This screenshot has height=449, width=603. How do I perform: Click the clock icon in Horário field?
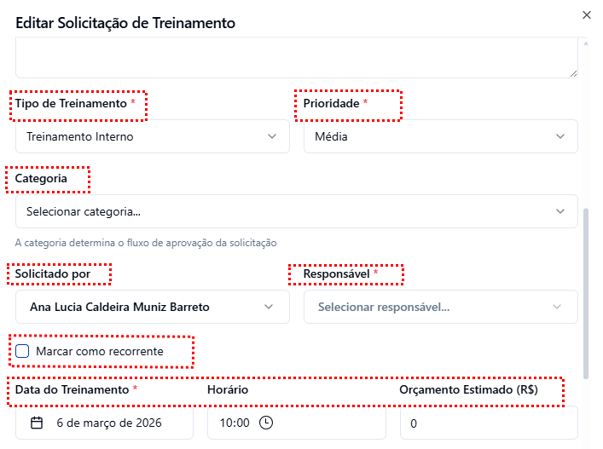click(266, 423)
